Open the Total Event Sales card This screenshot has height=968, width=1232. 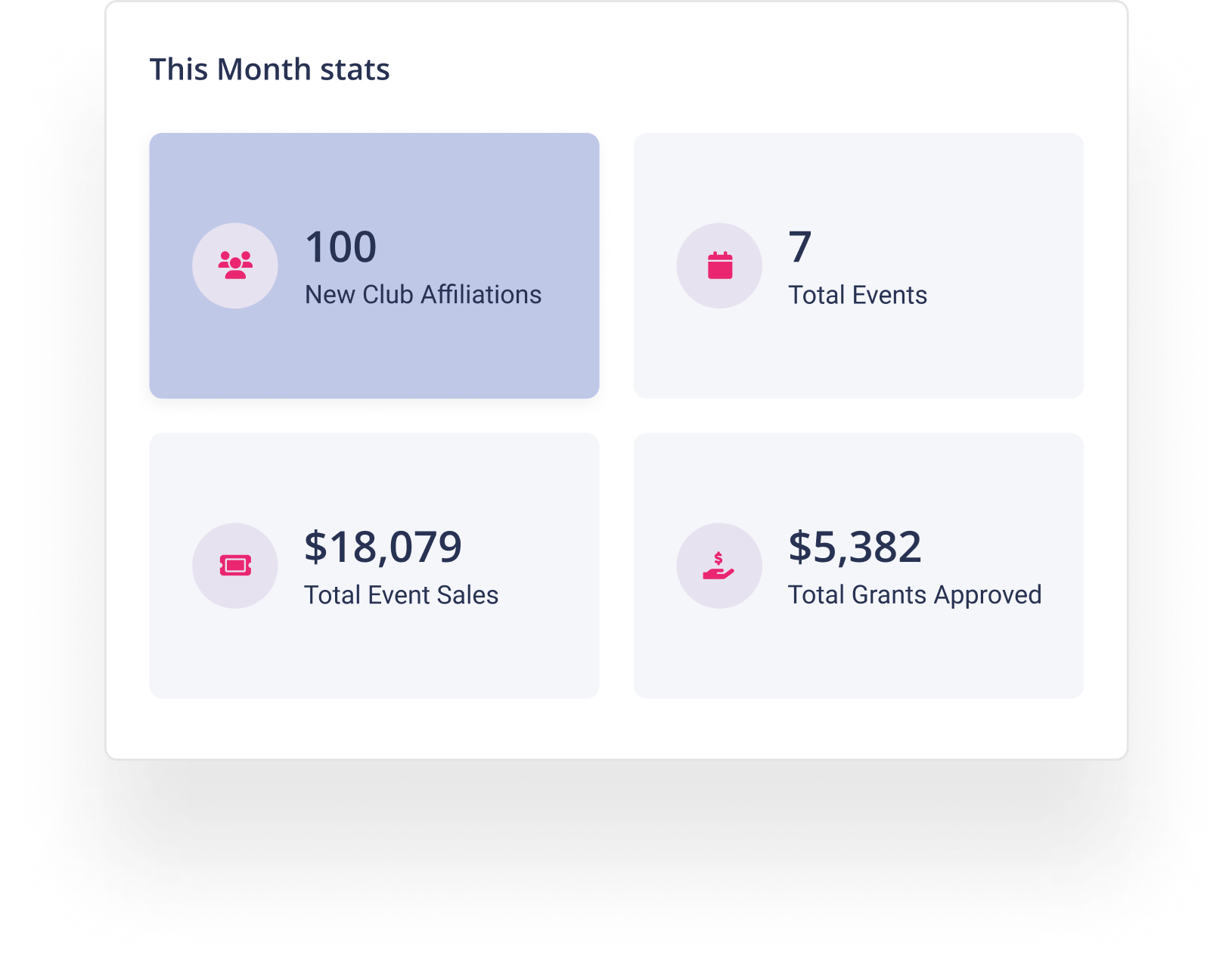click(x=374, y=565)
